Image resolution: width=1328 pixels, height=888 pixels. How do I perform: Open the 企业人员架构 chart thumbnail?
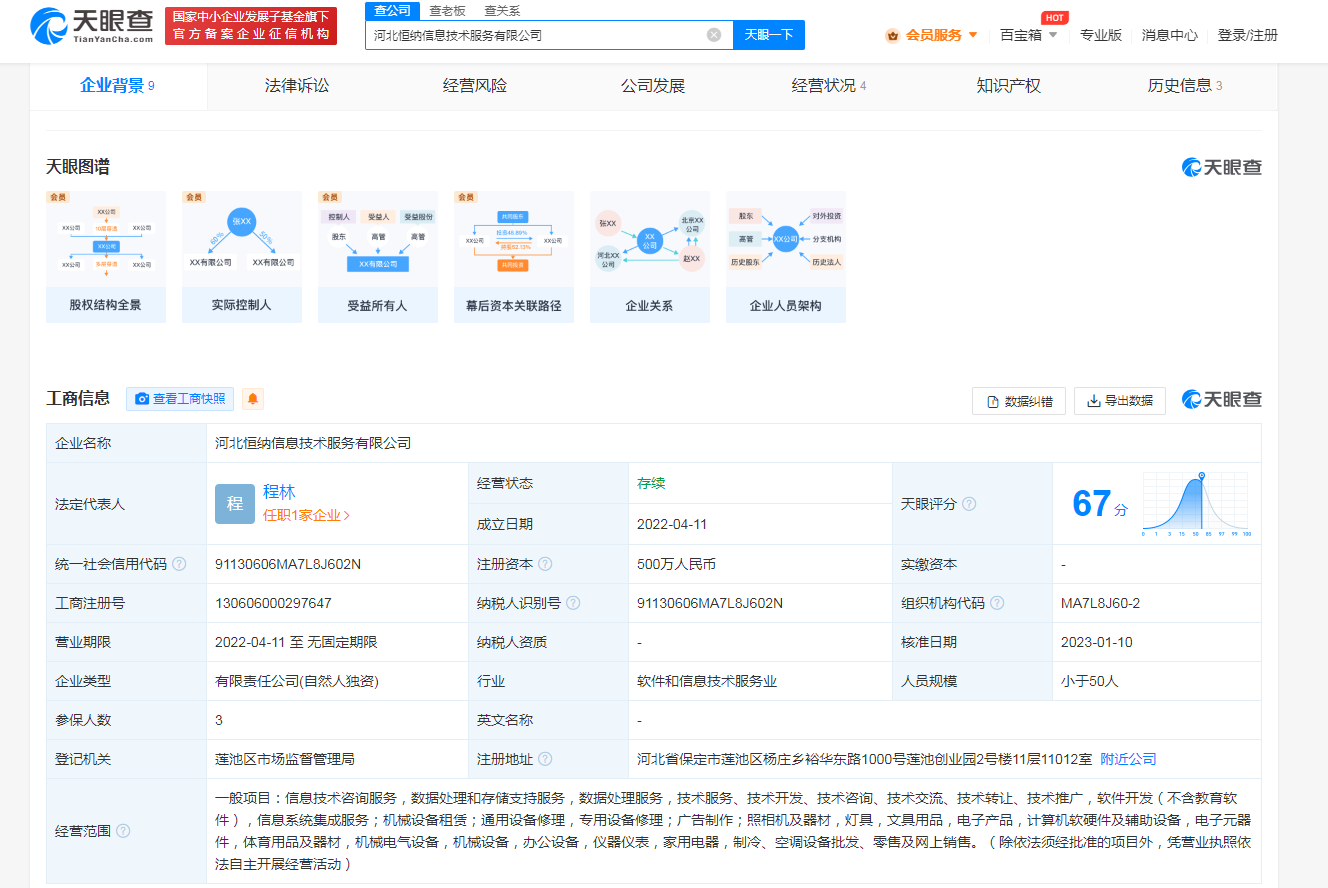click(x=786, y=257)
